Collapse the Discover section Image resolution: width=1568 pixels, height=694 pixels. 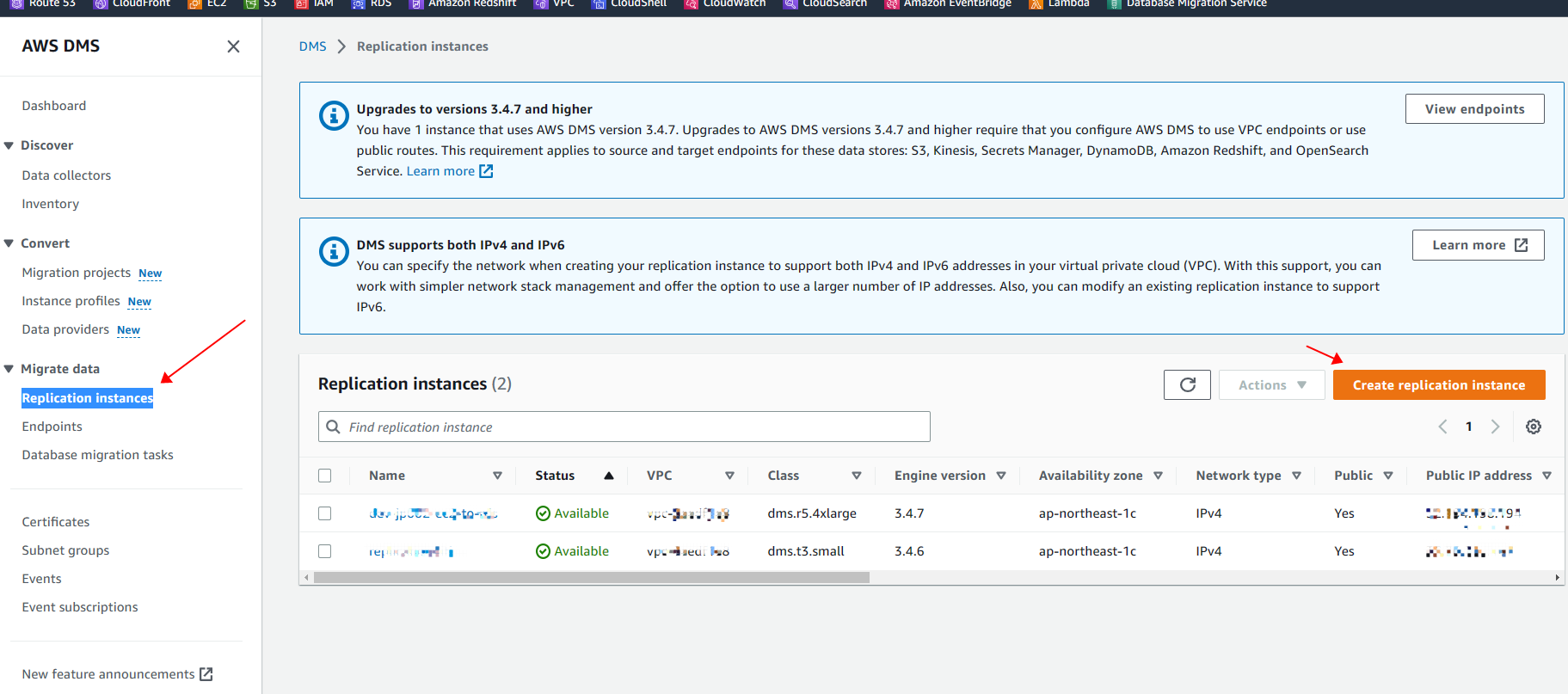(x=9, y=145)
